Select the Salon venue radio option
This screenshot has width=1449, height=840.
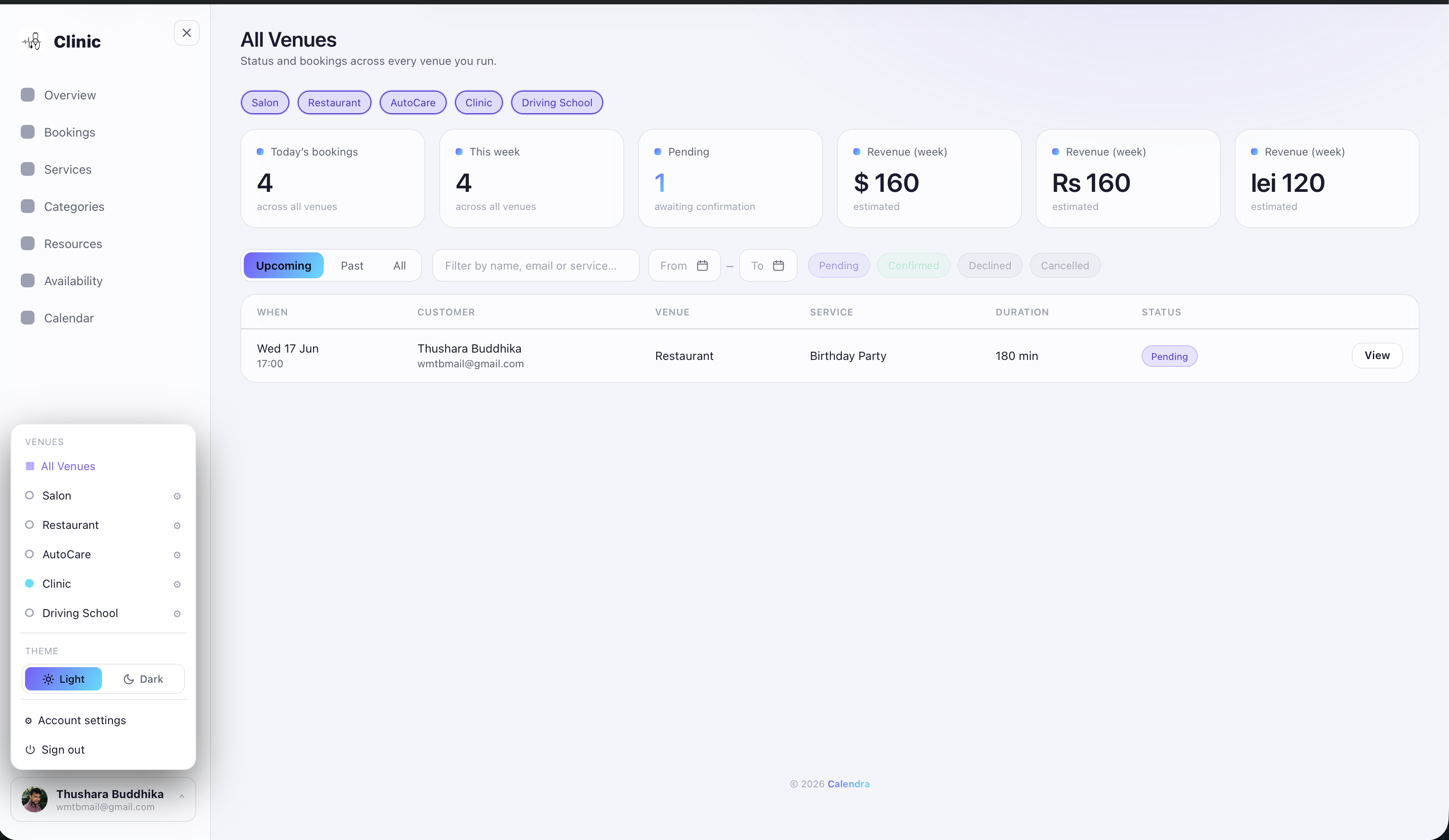(29, 495)
